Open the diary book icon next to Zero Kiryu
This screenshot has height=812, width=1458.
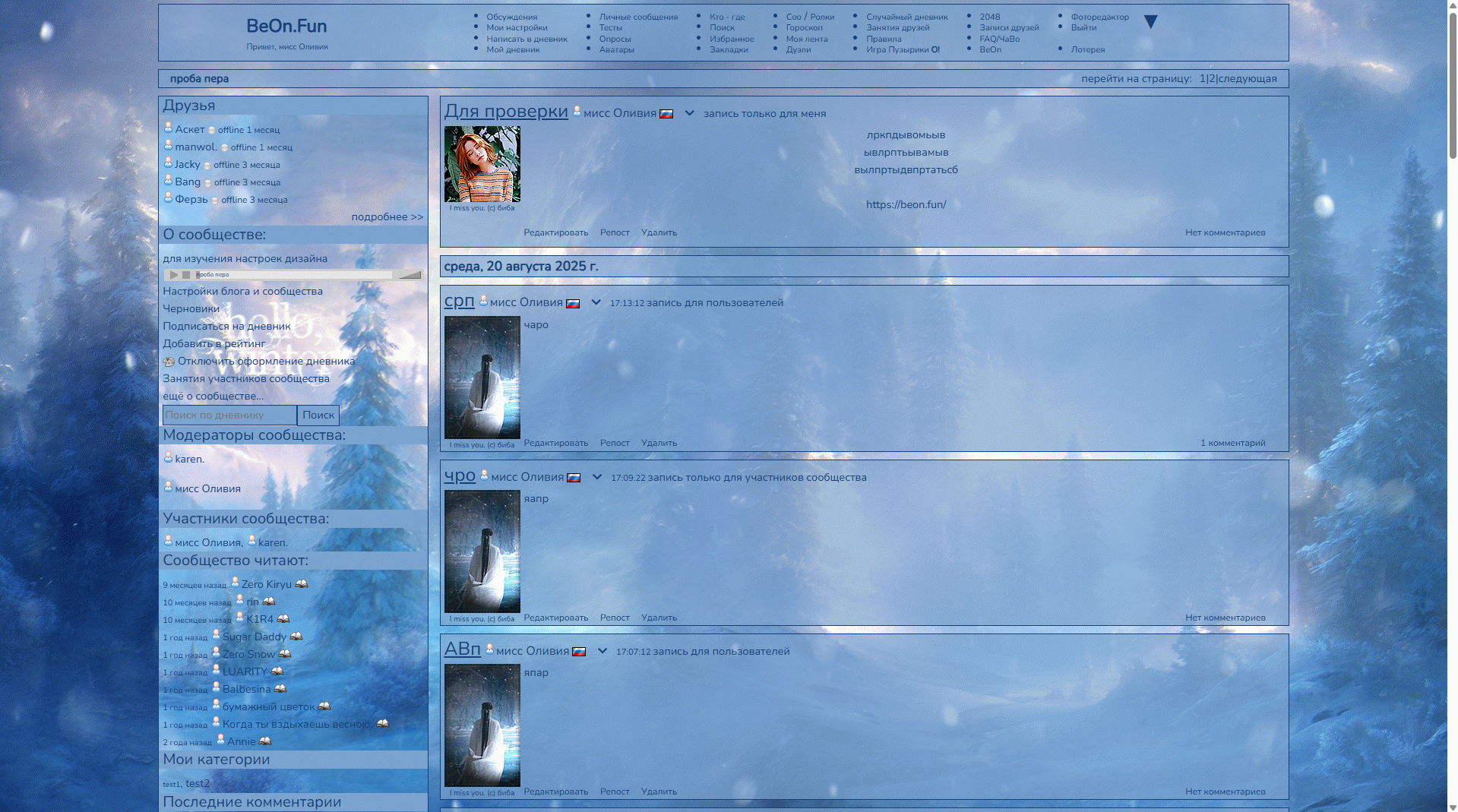point(301,584)
